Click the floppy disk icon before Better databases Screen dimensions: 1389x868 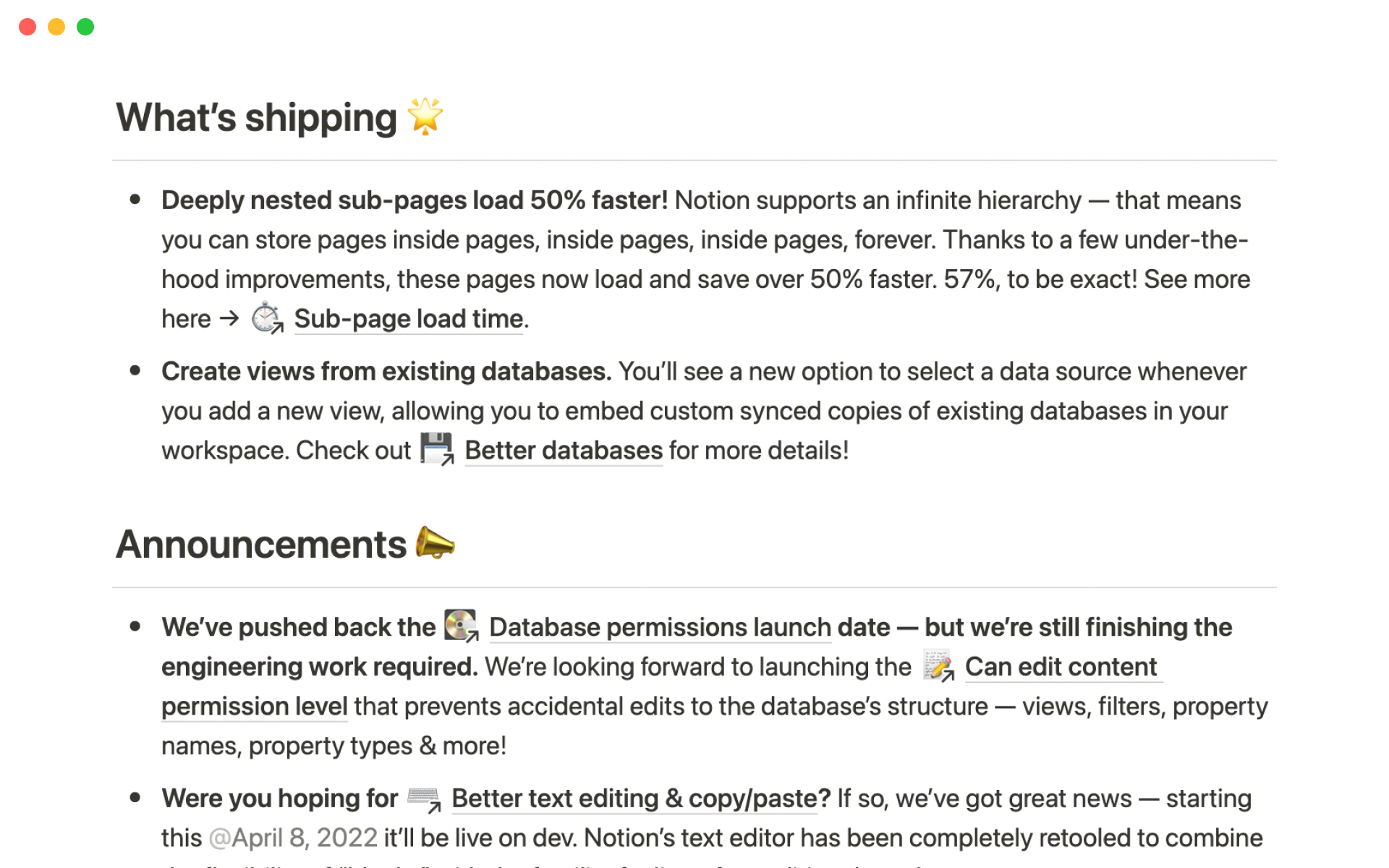pyautogui.click(x=437, y=449)
